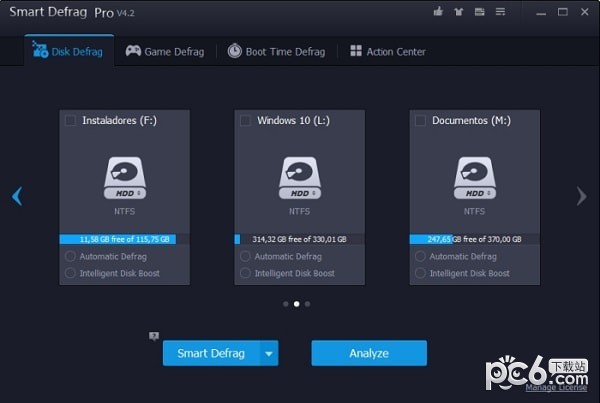Click the Windows 10 (L:) free space bar
600x403 pixels.
299,239
